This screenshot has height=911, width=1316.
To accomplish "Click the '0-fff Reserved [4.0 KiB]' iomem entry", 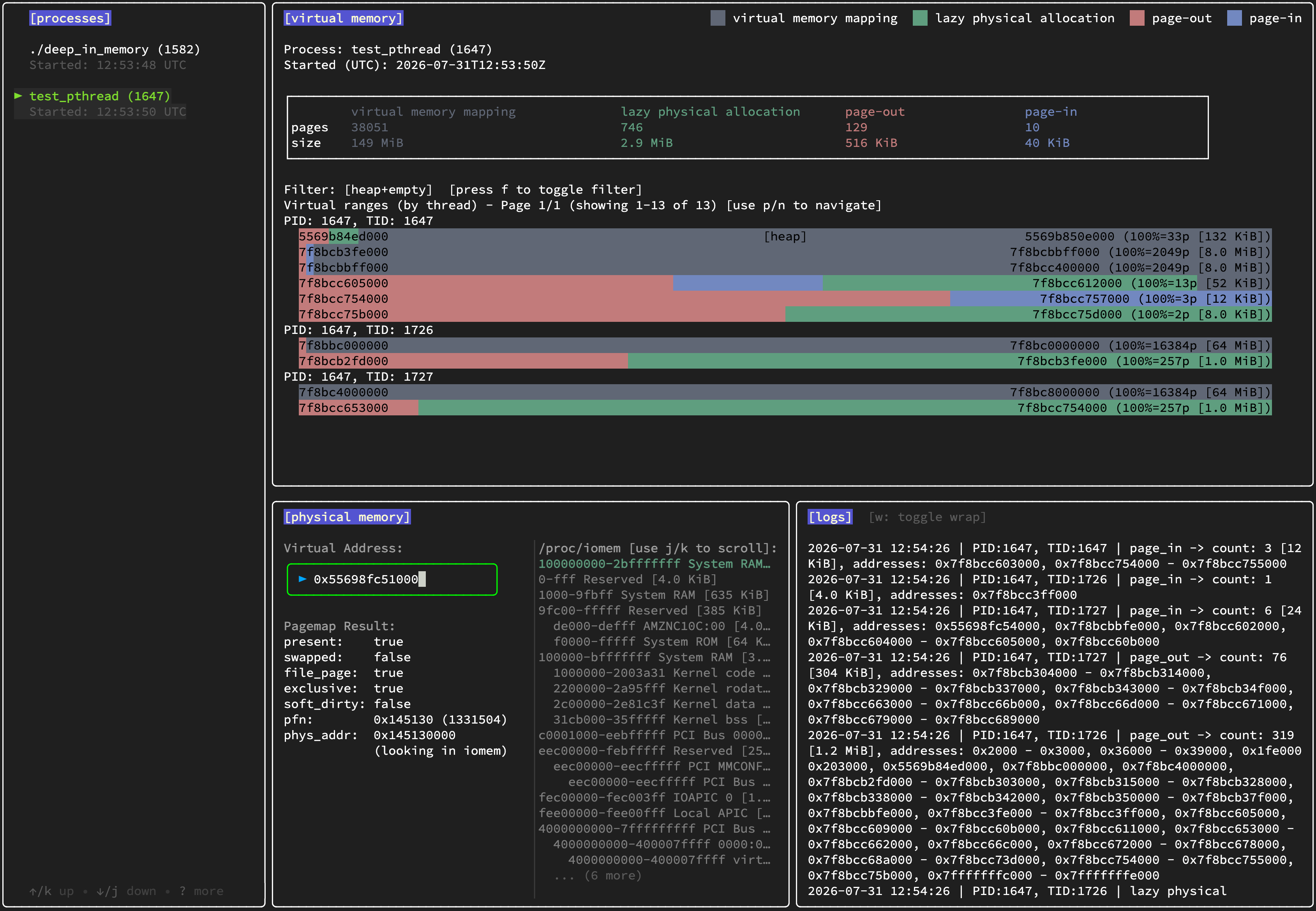I will pyautogui.click(x=628, y=579).
